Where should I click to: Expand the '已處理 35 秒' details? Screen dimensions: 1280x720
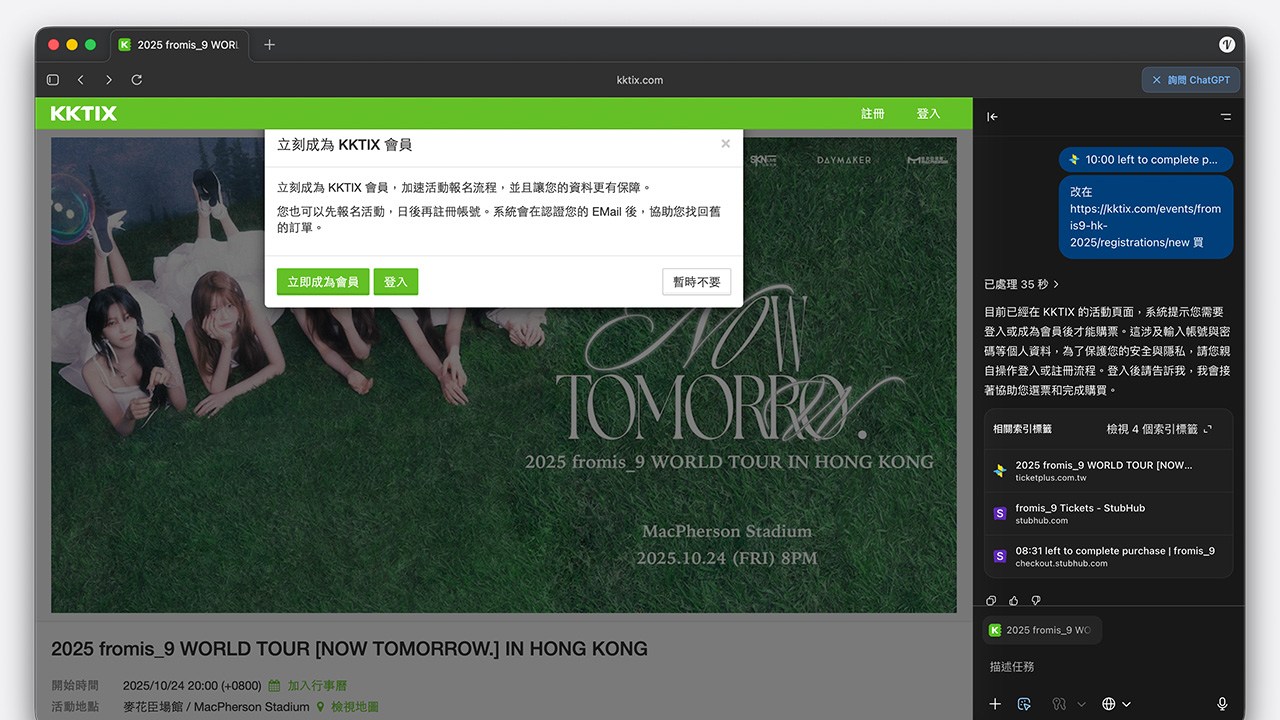[1021, 284]
